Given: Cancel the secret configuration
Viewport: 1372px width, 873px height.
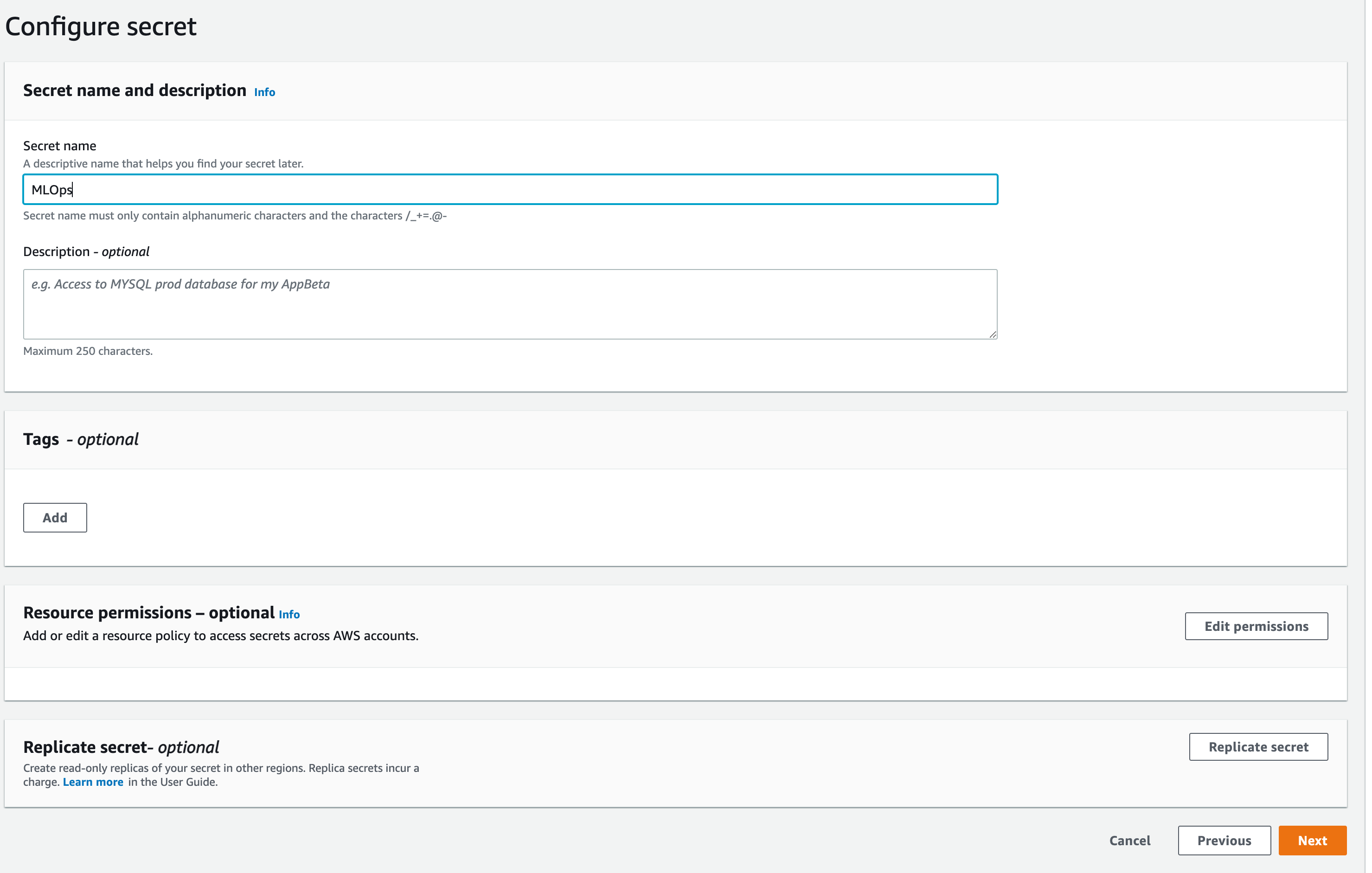Looking at the screenshot, I should pyautogui.click(x=1129, y=841).
